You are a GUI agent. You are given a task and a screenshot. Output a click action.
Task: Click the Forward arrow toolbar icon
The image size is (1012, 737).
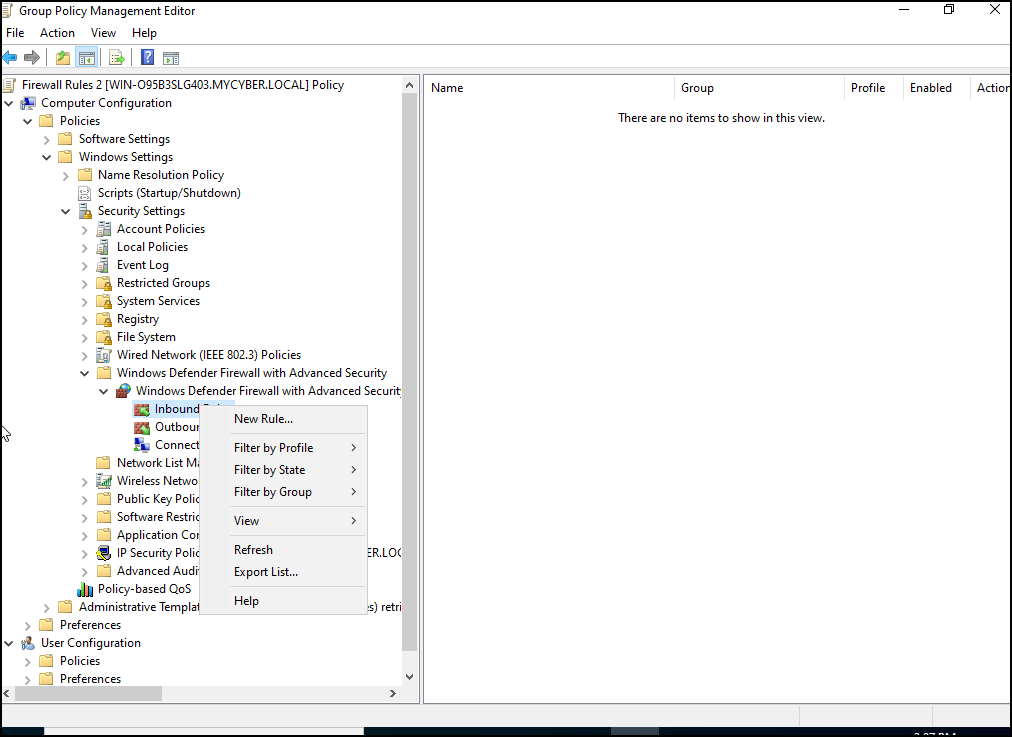click(32, 58)
